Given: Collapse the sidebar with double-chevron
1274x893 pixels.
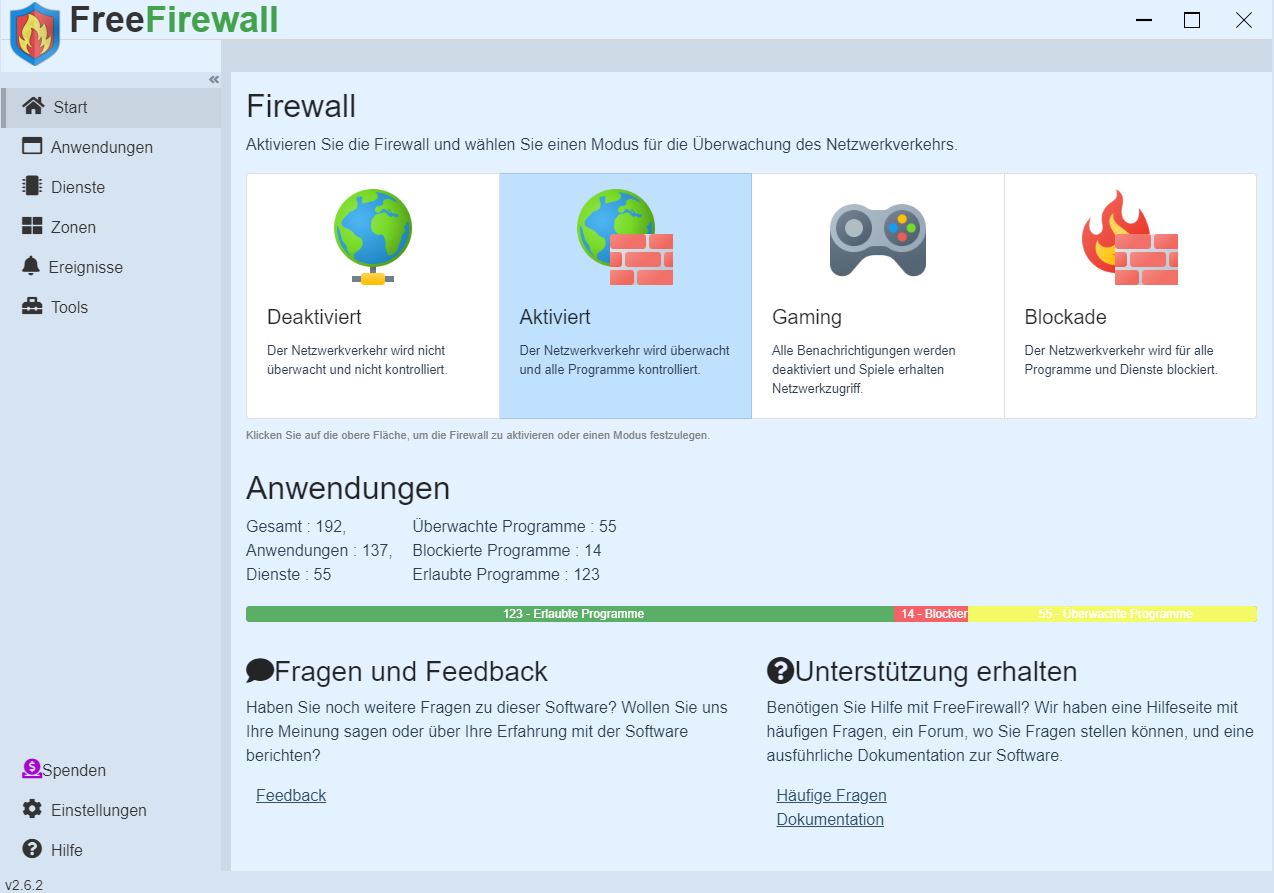Looking at the screenshot, I should (x=214, y=80).
